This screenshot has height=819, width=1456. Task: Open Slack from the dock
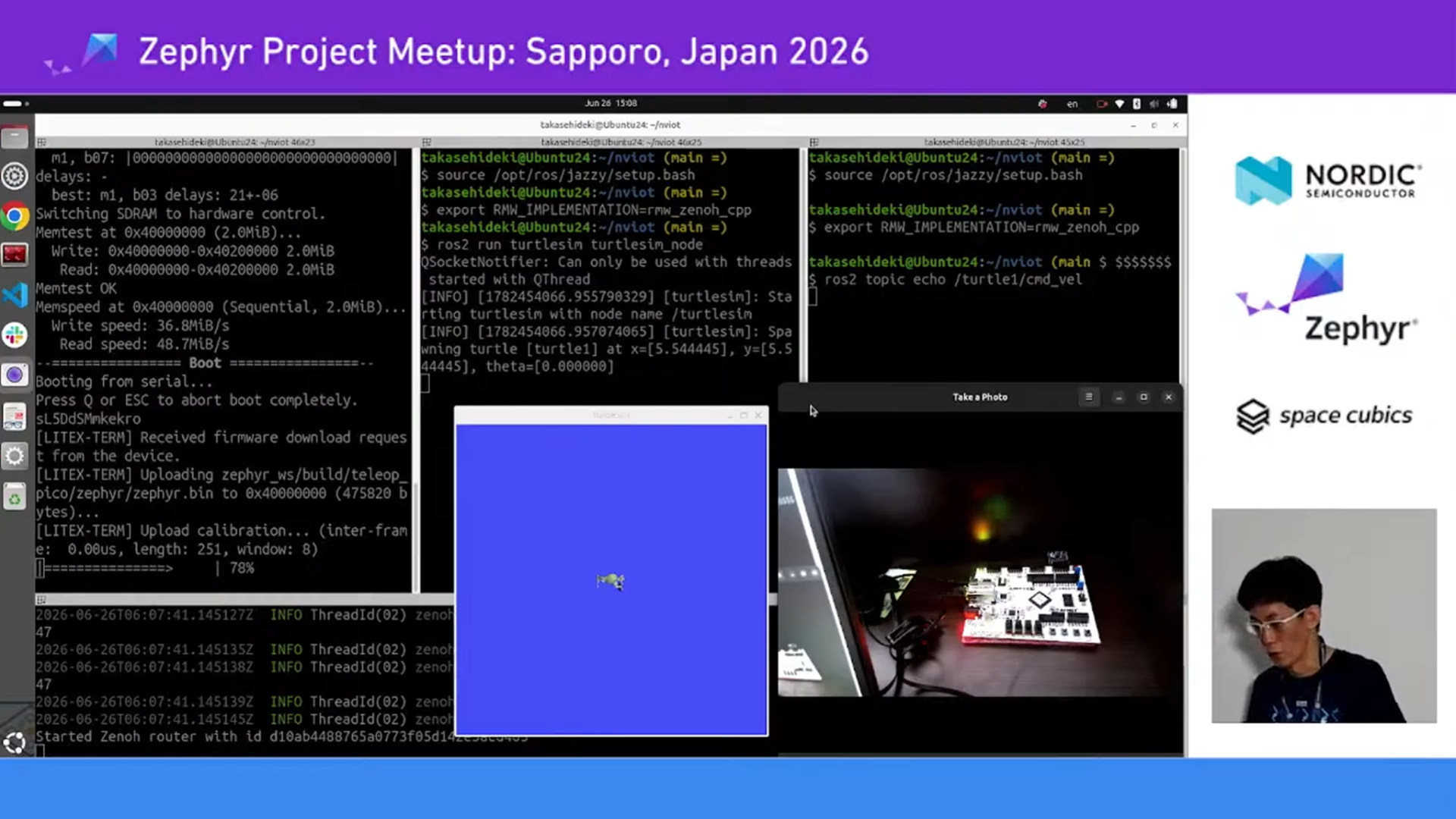14,334
